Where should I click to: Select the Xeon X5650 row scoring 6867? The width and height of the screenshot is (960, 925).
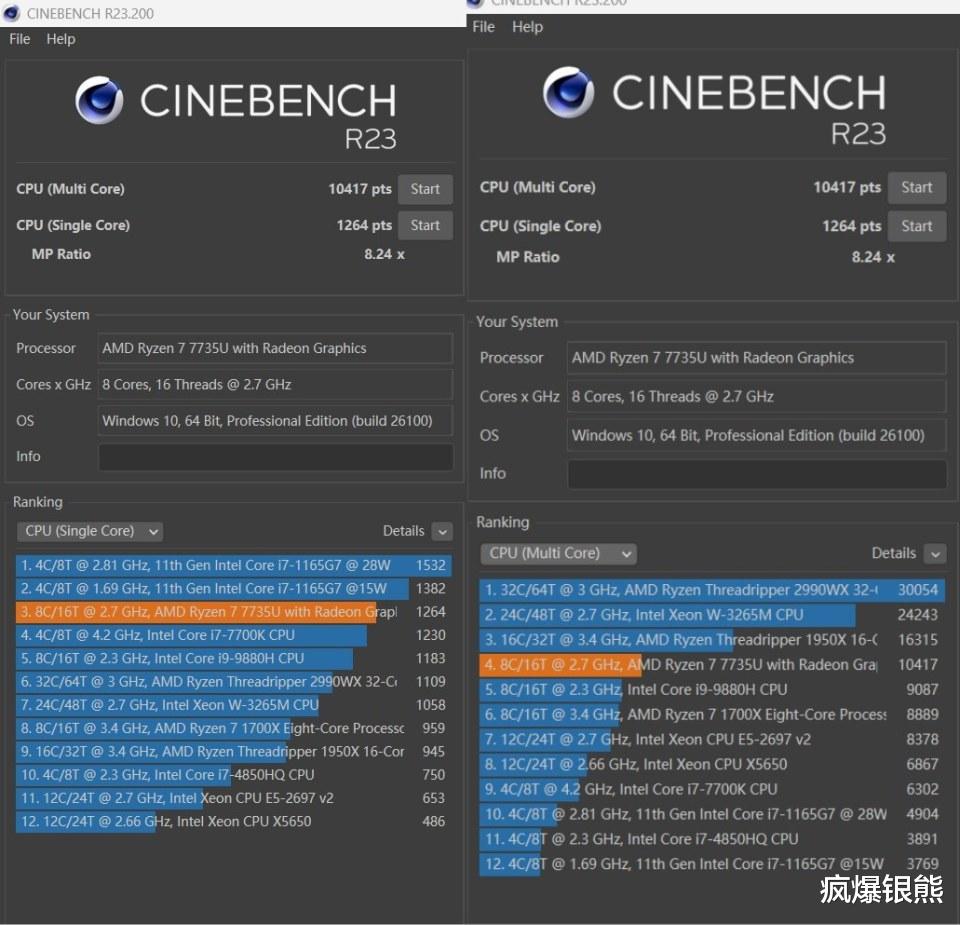(x=712, y=765)
